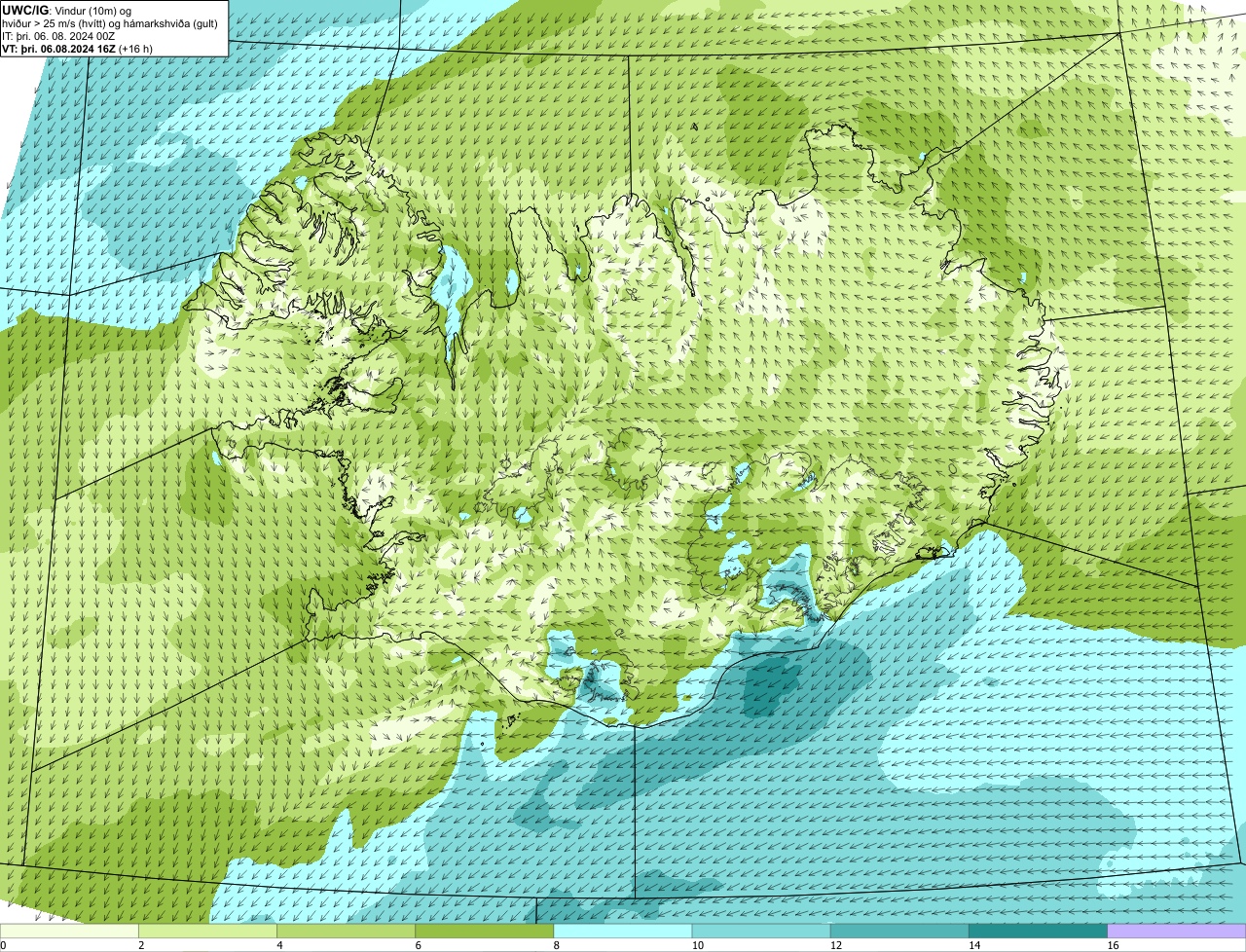Viewport: 1246px width, 952px height.
Task: Click the legend scale label '14'
Action: point(973,945)
